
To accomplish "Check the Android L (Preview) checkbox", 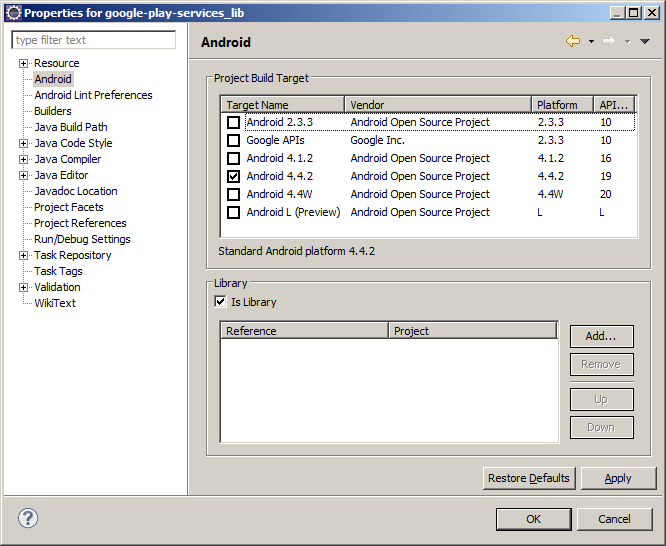I will click(x=233, y=212).
